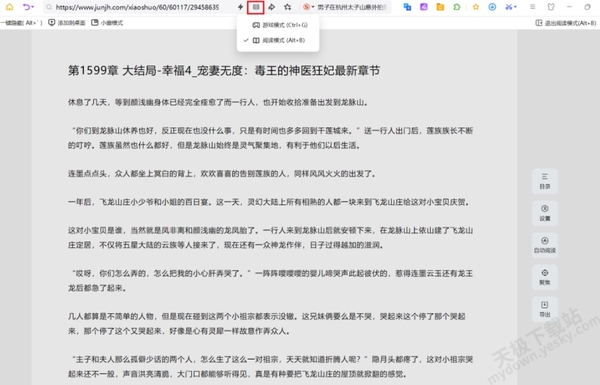Click the green refresh extension icon
600x385 pixels.
click(x=457, y=7)
